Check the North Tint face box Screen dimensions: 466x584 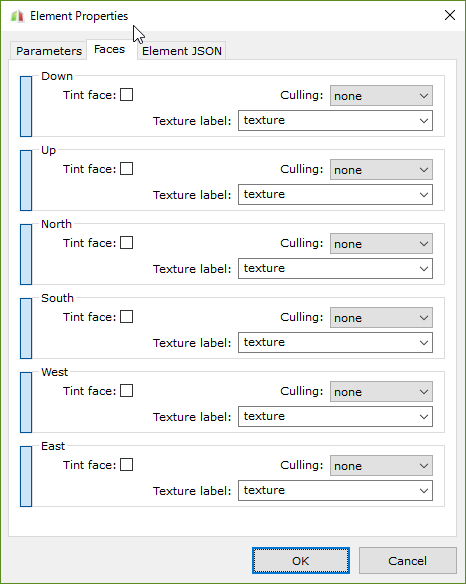pos(127,242)
